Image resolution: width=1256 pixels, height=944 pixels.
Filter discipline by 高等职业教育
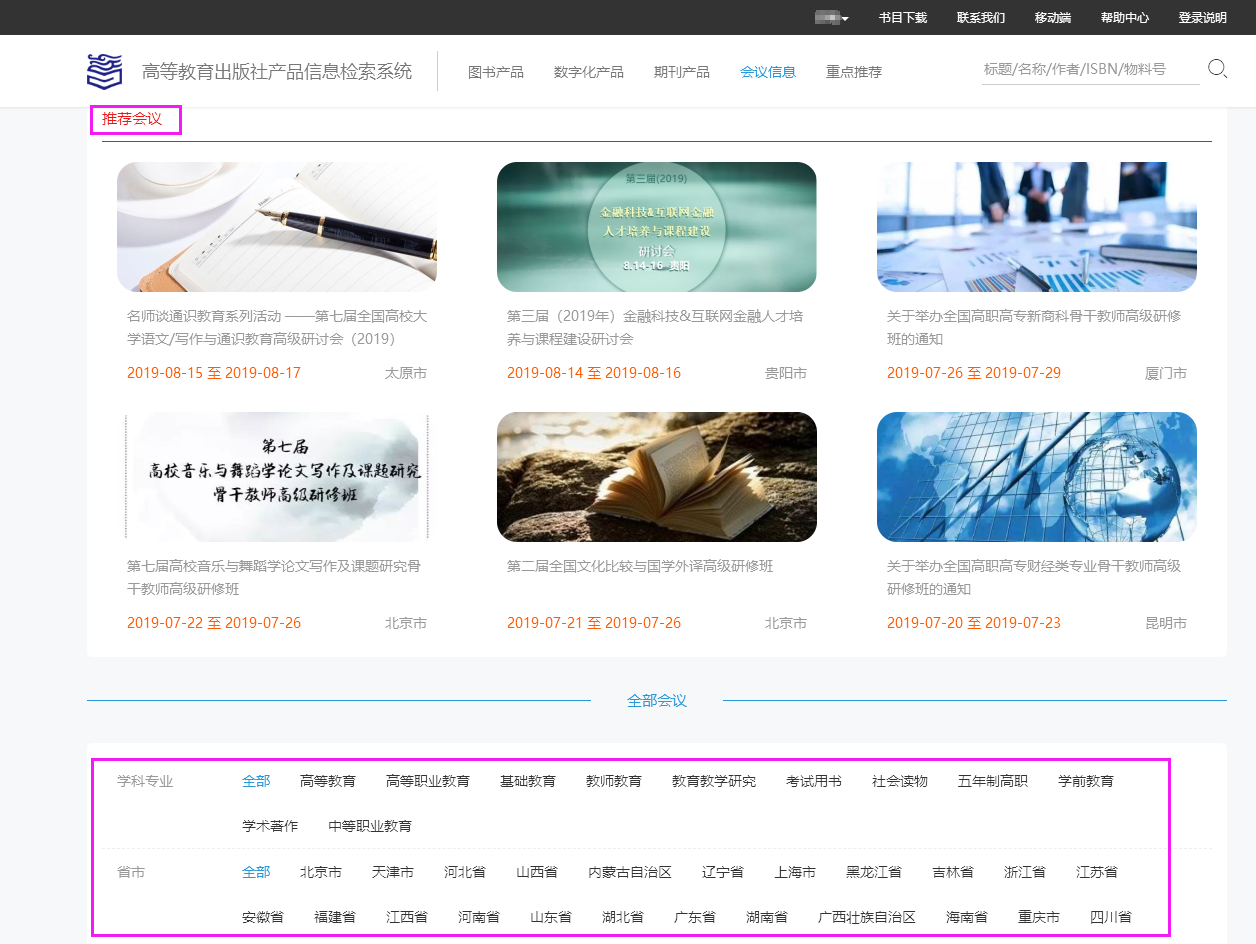428,781
